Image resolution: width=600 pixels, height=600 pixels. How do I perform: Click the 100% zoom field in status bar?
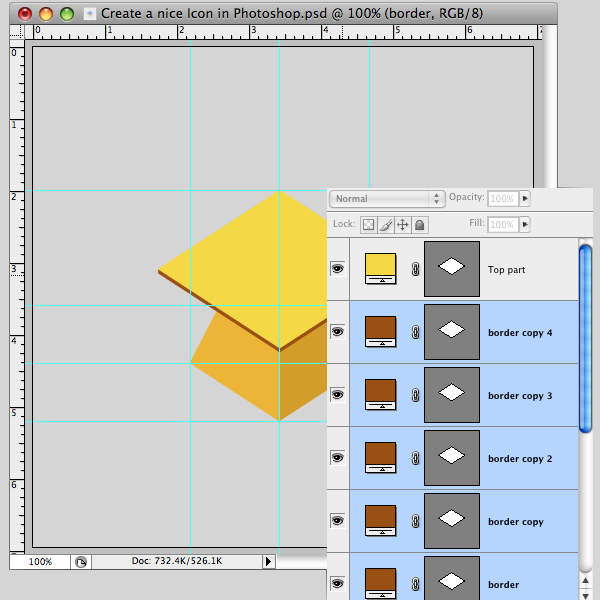coord(40,562)
